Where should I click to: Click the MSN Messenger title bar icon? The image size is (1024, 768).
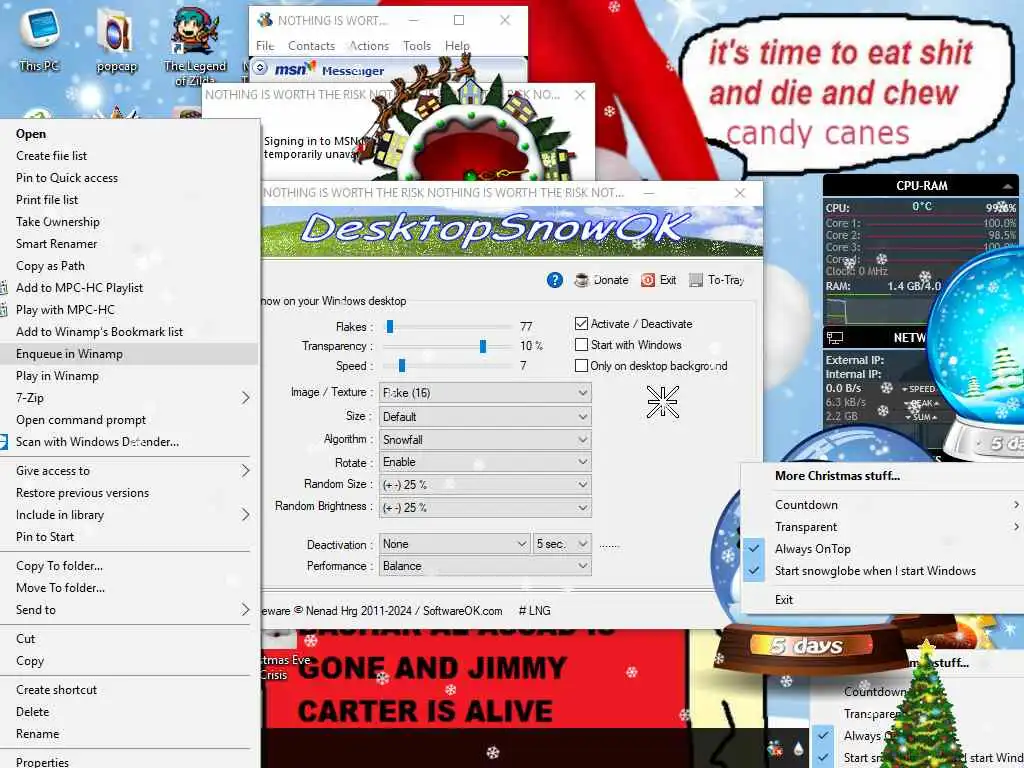tap(264, 20)
